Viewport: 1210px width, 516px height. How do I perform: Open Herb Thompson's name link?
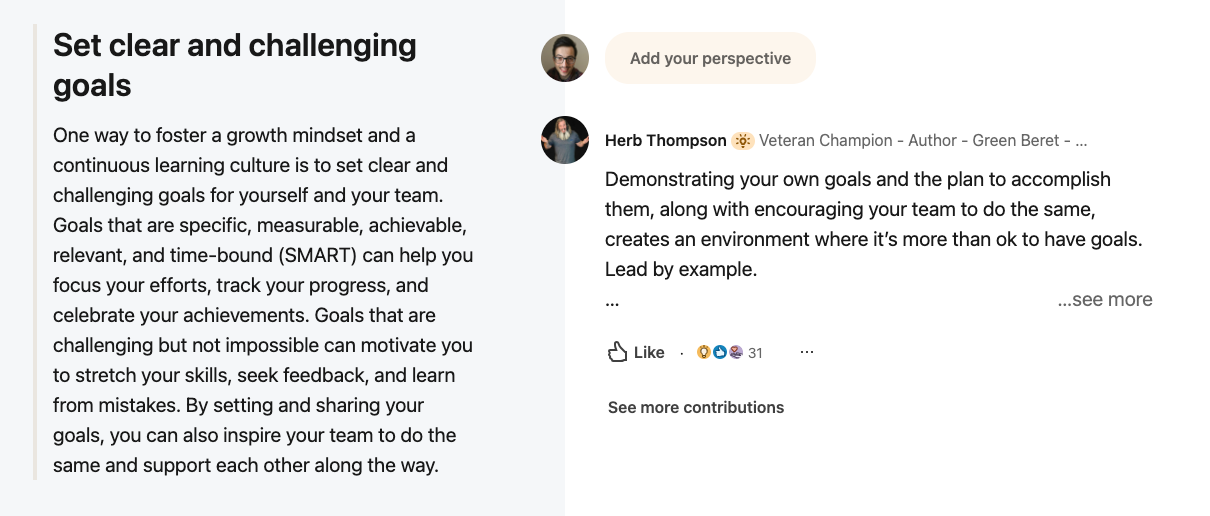click(x=664, y=141)
